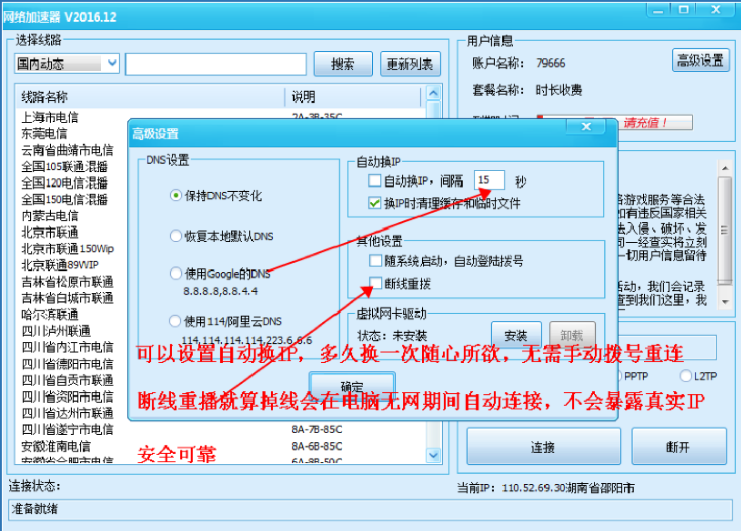Choose 使用114/阿里云DNS option
Screen dimensions: 741x531
[177, 322]
